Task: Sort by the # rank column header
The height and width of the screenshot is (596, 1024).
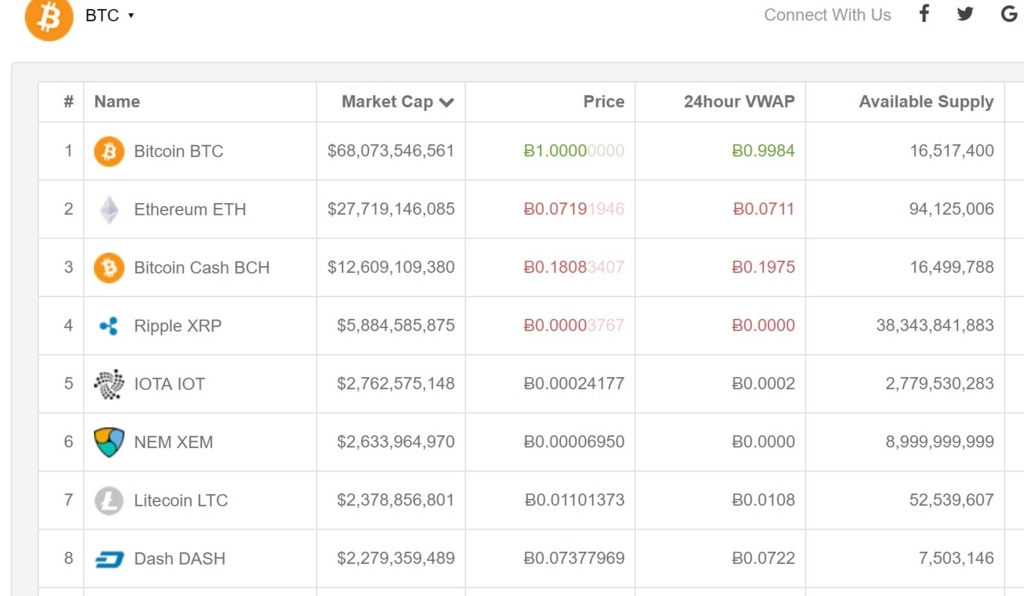Action: pyautogui.click(x=69, y=102)
